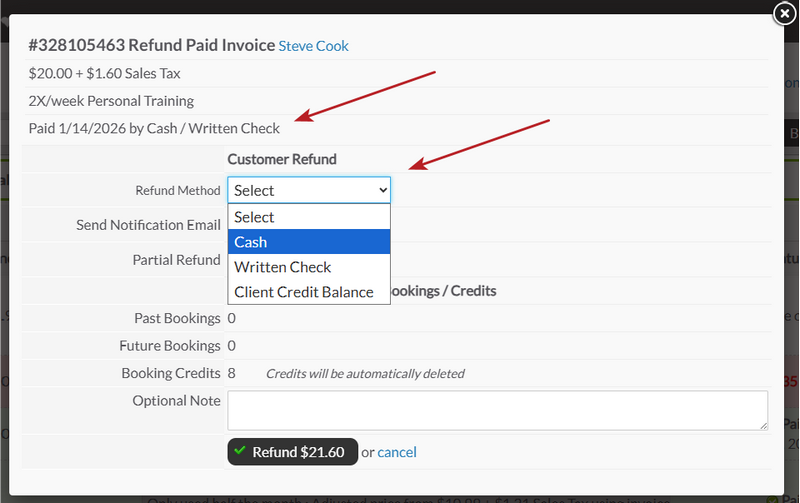800x503 pixels.
Task: Choose Cash as the refund method
Action: coord(309,242)
